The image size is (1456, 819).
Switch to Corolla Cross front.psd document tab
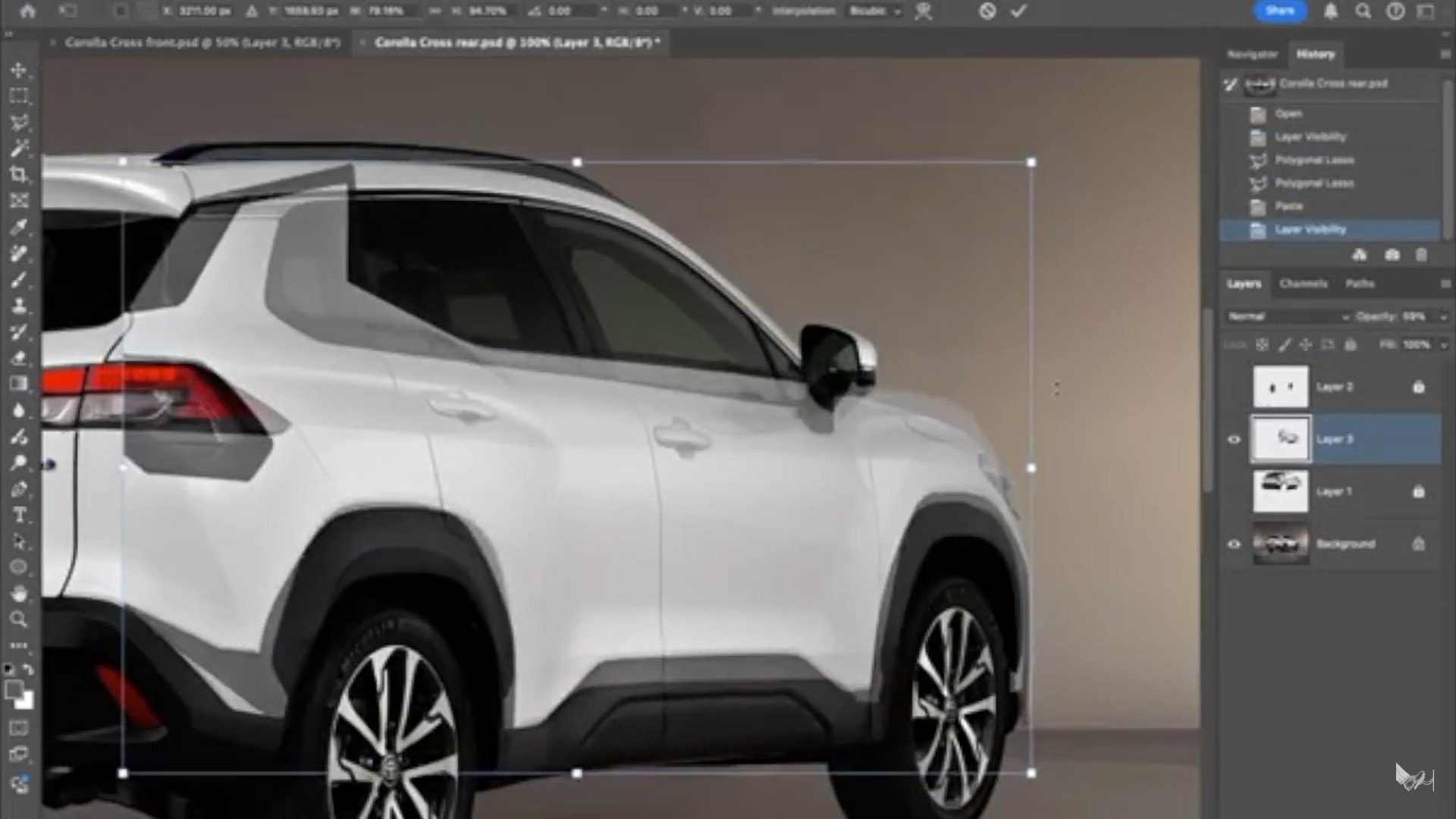tap(201, 43)
